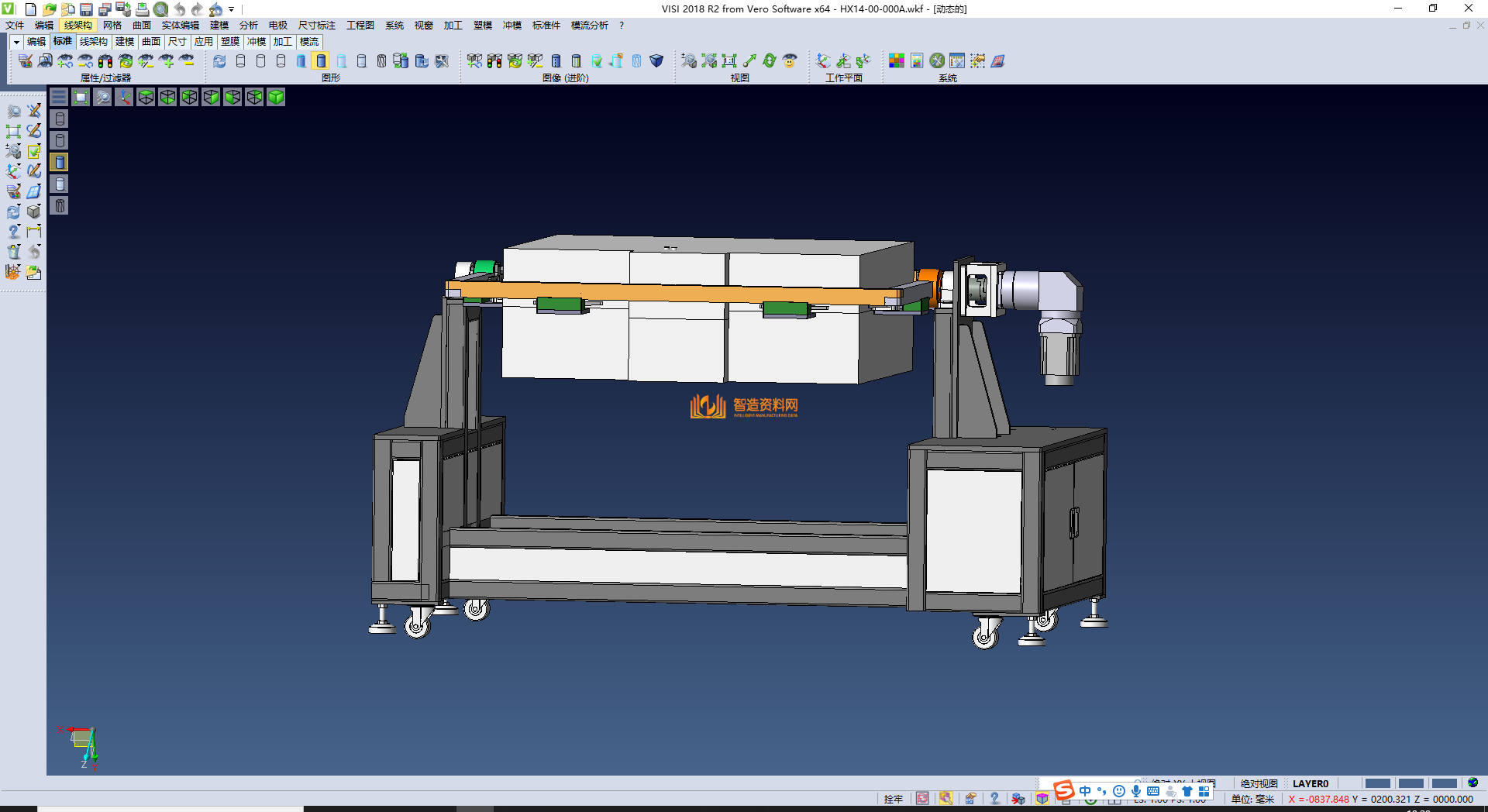Click the refresh icon in 图形 group
The height and width of the screenshot is (812, 1488).
point(220,61)
